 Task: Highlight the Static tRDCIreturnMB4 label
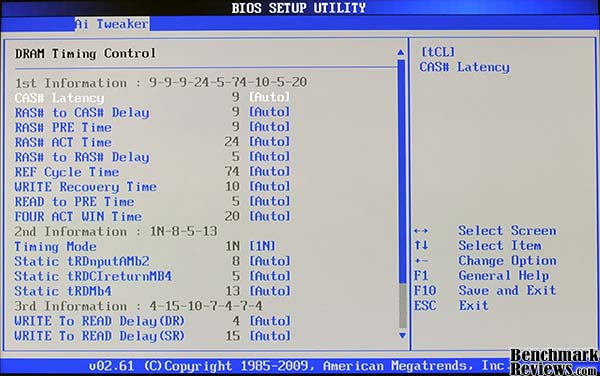point(93,277)
